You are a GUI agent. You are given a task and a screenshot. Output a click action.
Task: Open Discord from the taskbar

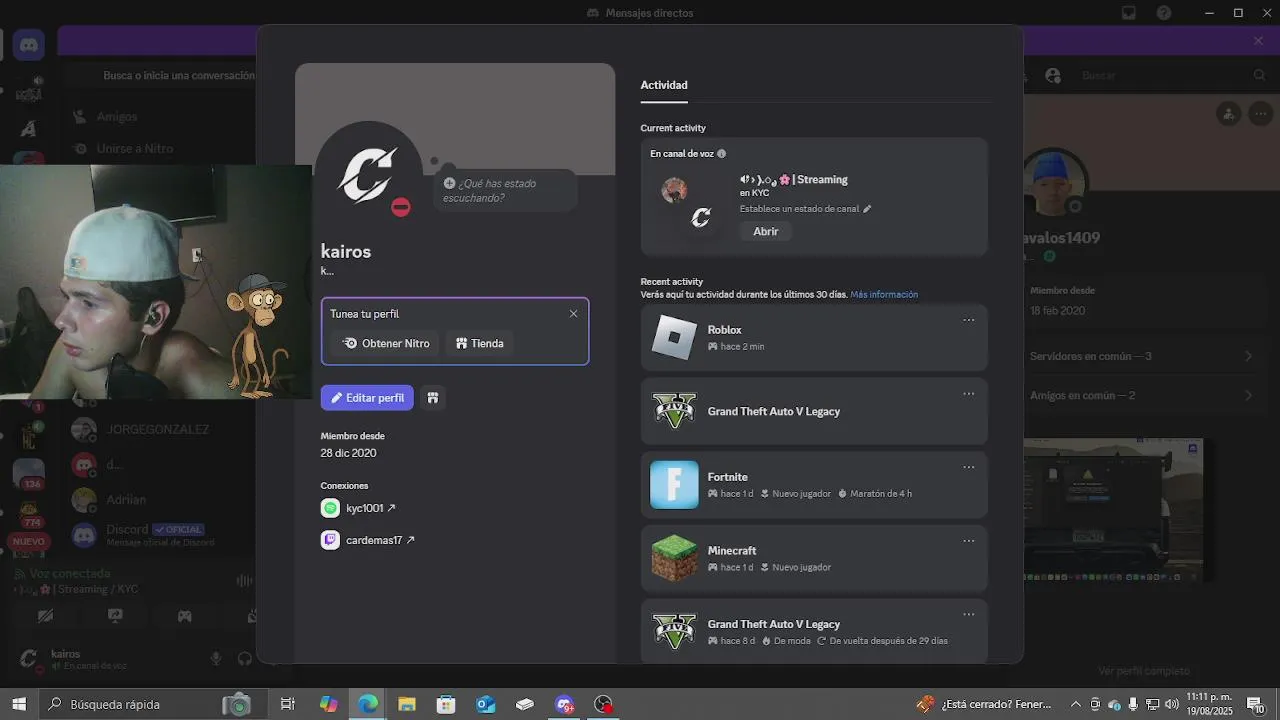pyautogui.click(x=564, y=704)
